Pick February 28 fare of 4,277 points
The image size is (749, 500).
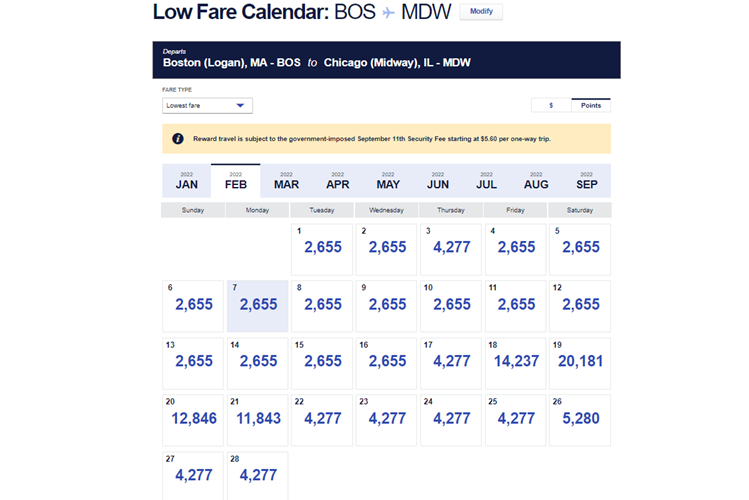click(258, 476)
